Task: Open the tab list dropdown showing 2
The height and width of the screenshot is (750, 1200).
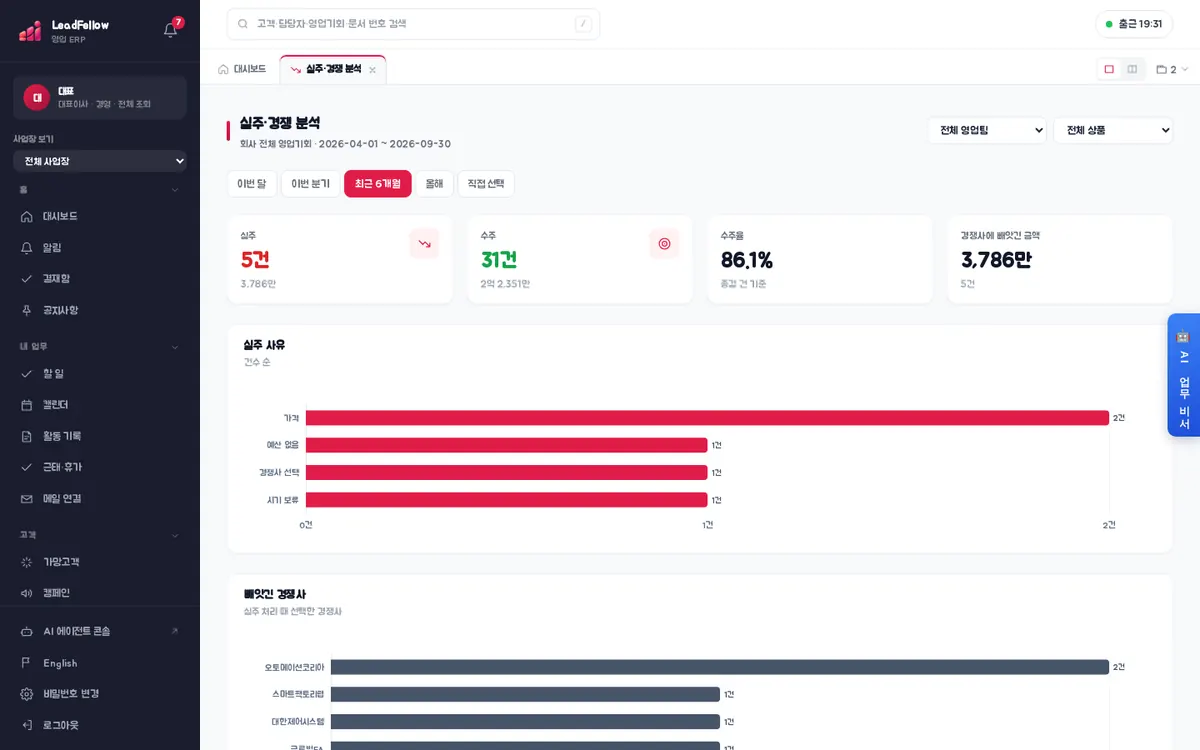Action: [1172, 69]
